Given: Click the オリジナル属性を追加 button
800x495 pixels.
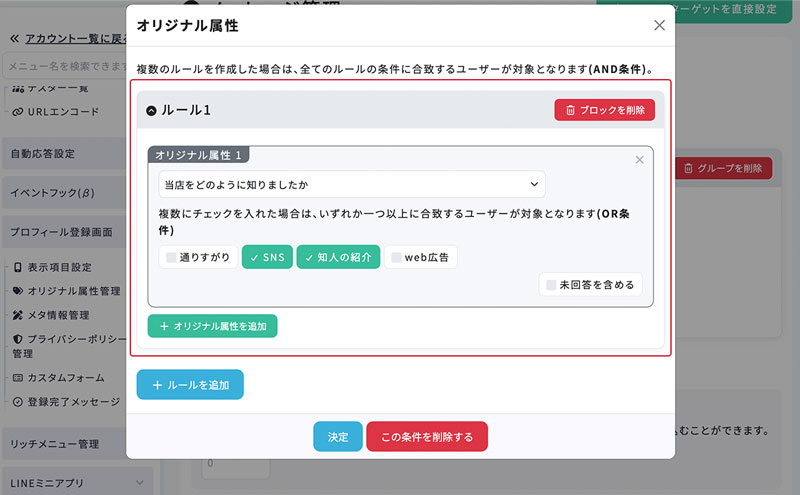Looking at the screenshot, I should (212, 326).
